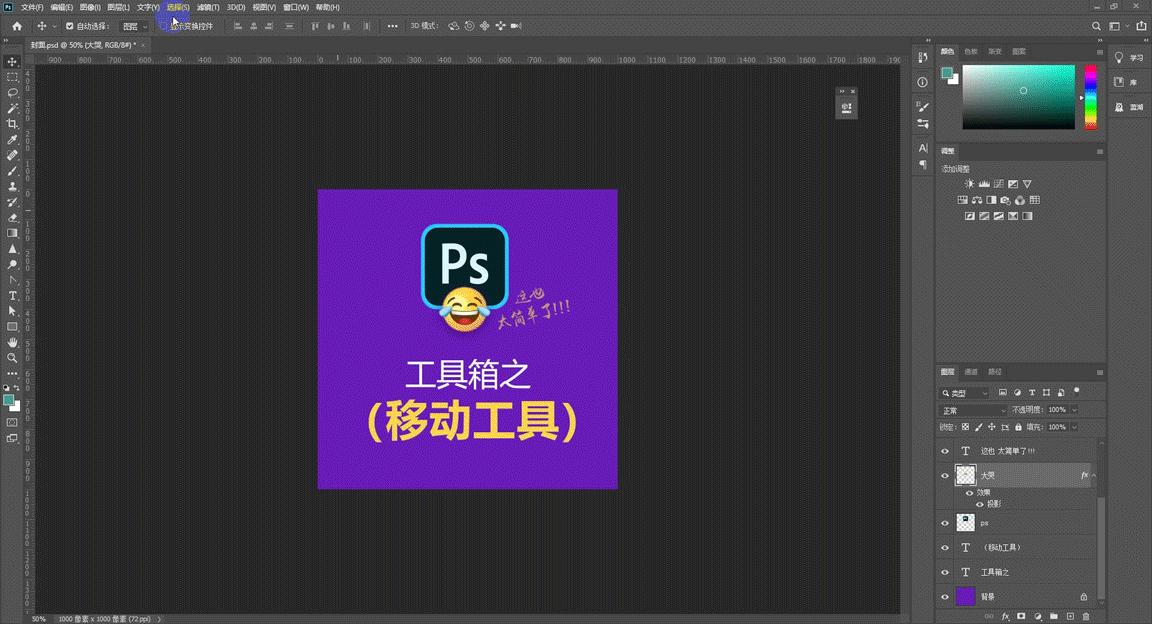Activate the Horizontal Type tool

(x=12, y=296)
